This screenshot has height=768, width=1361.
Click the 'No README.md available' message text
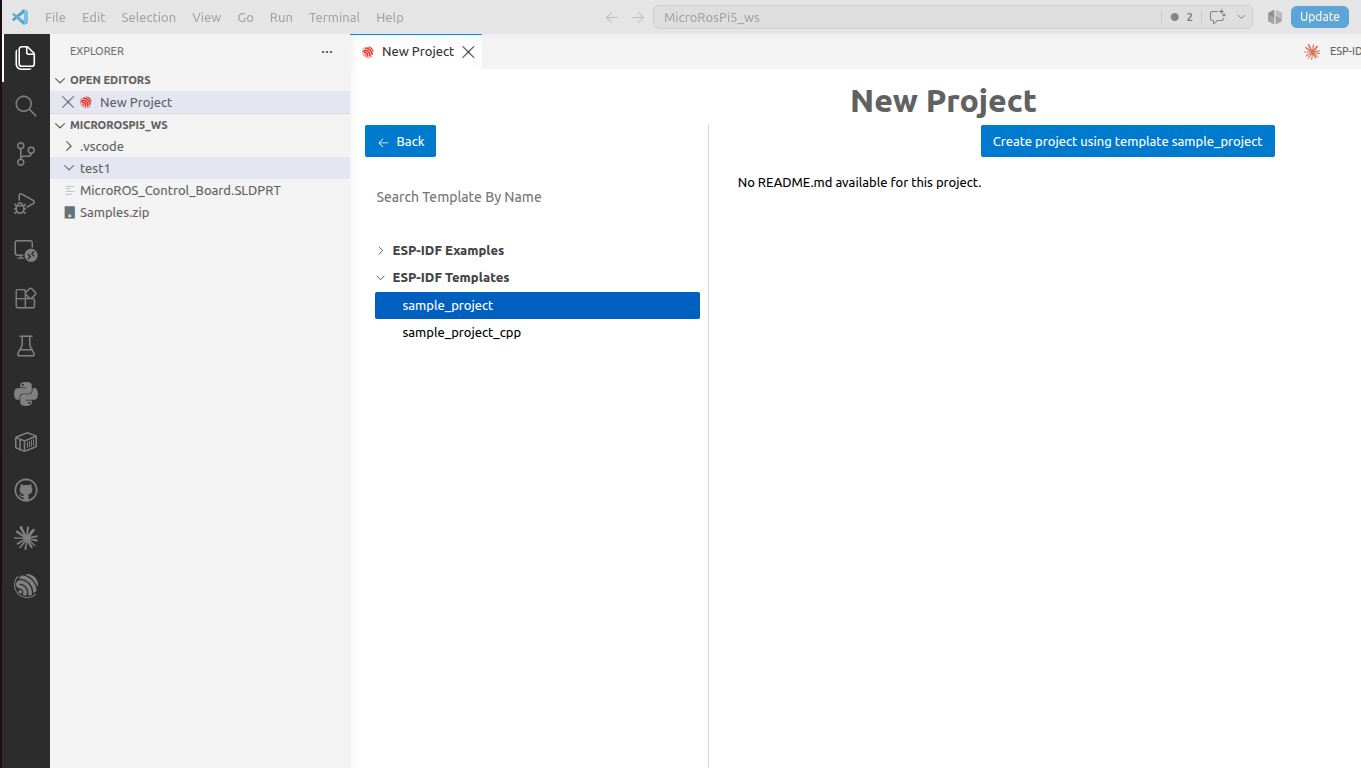click(859, 182)
